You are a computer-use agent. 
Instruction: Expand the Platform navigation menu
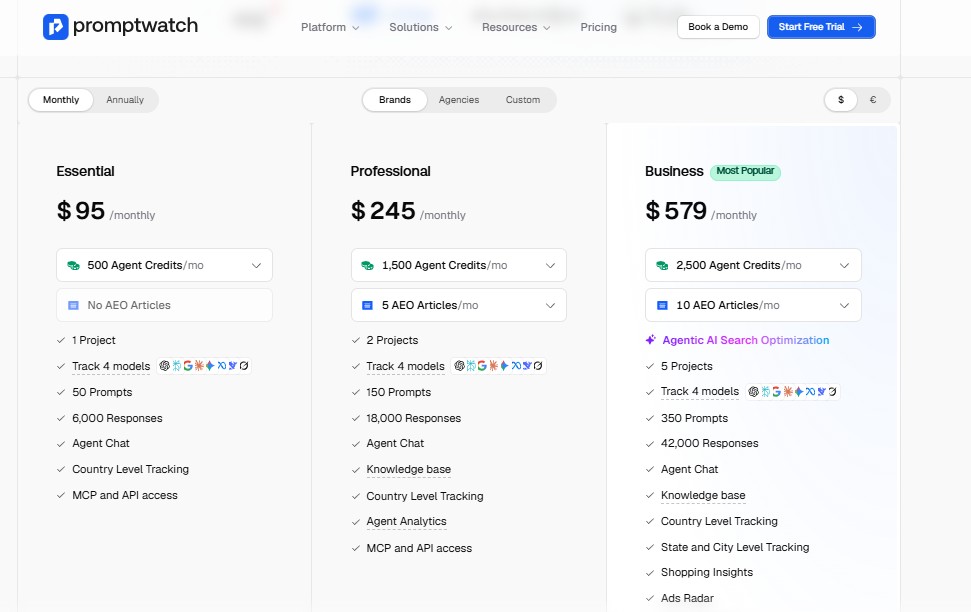(x=330, y=27)
